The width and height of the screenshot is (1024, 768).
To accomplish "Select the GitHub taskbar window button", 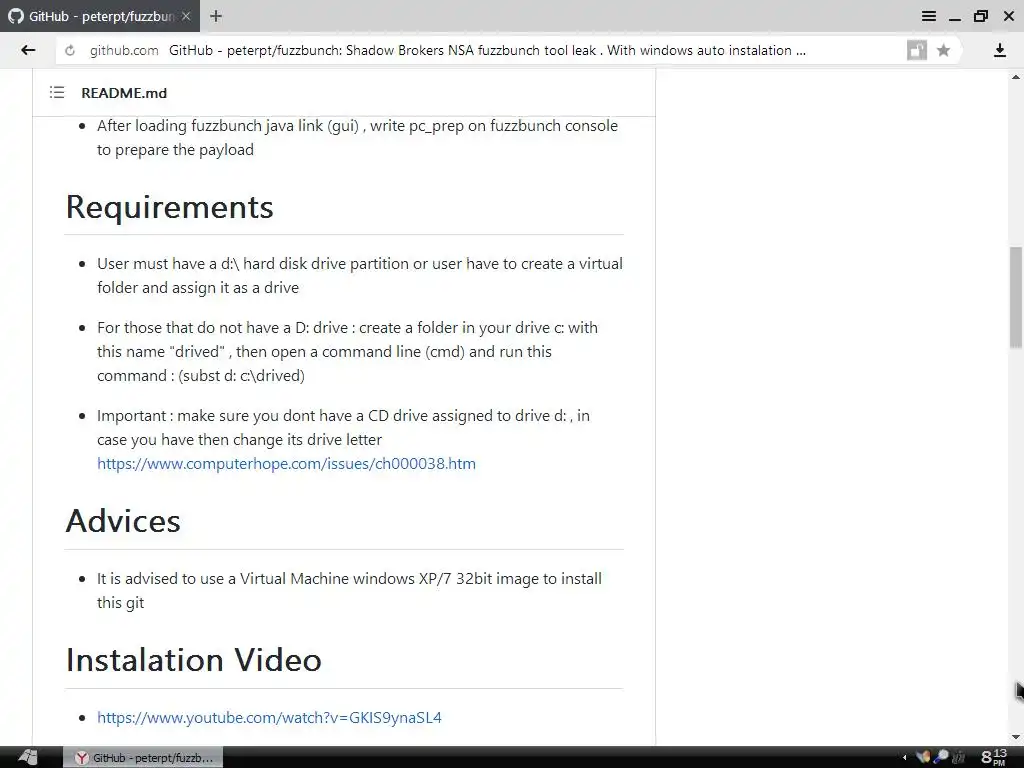I will [142, 758].
